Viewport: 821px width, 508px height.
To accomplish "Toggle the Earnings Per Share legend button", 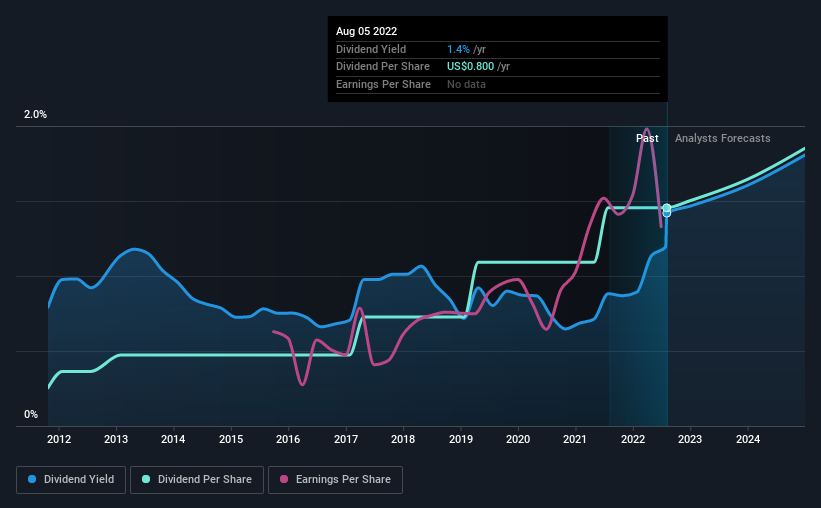I will pyautogui.click(x=335, y=479).
